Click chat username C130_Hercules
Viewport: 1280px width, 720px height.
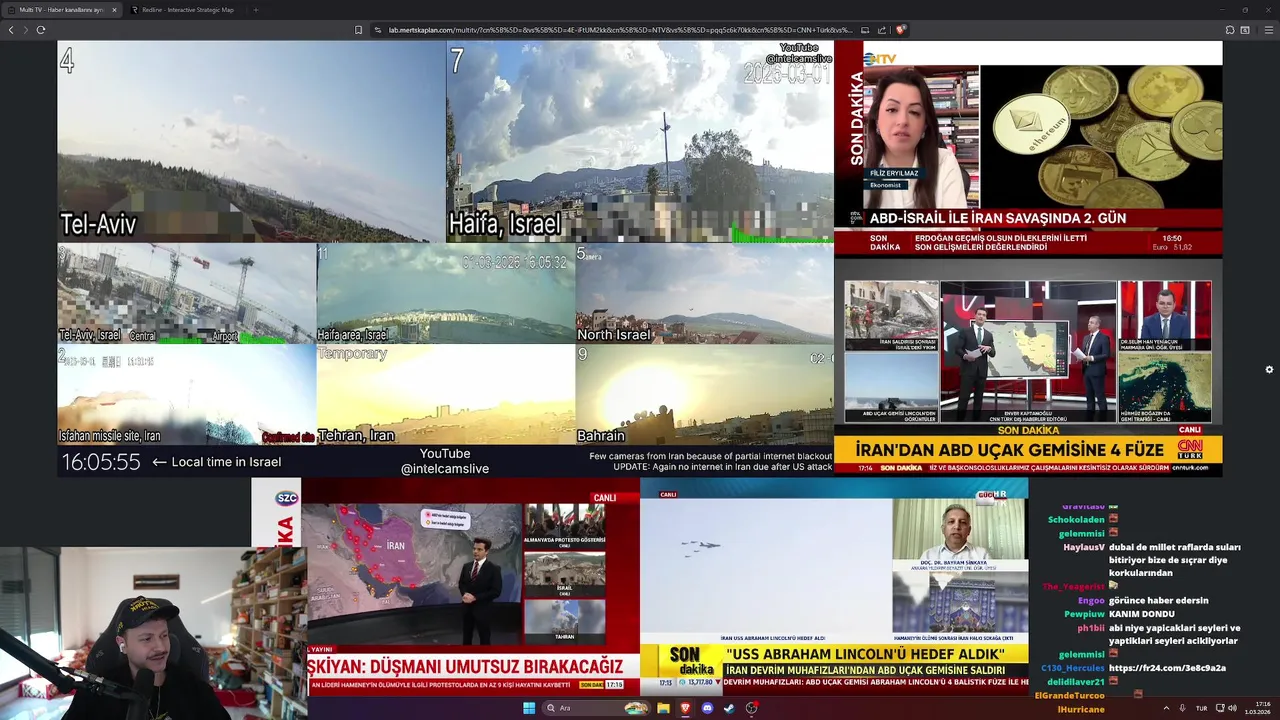click(x=1072, y=668)
